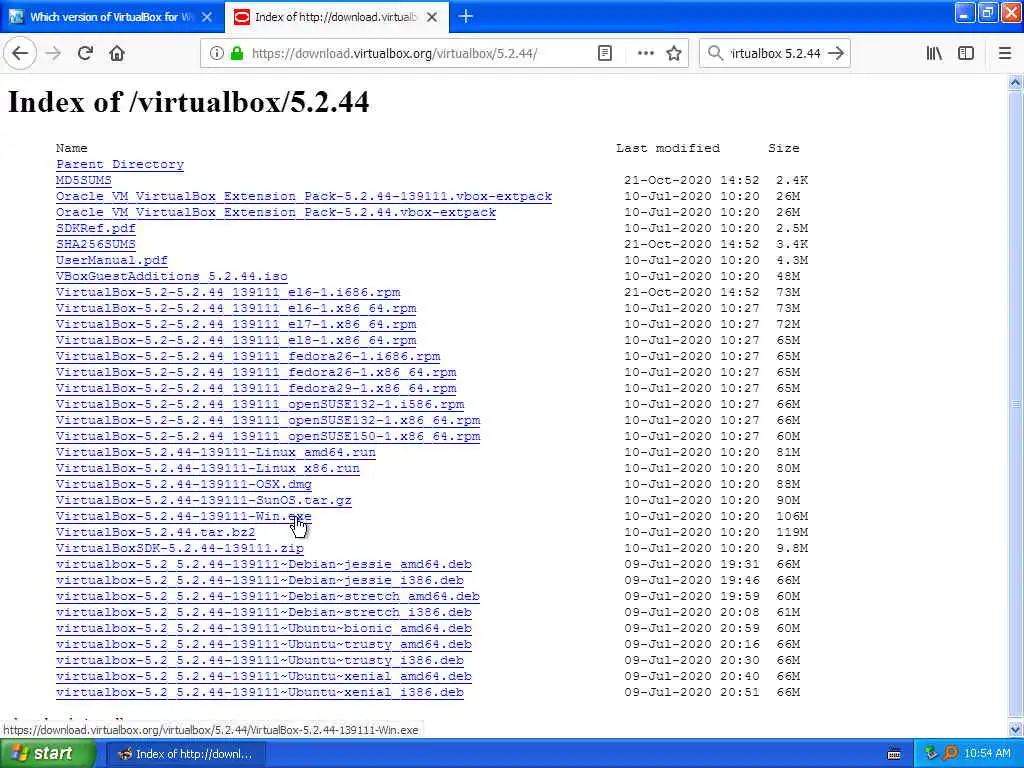Click the search magnifier icon
The image size is (1024, 768).
(x=715, y=53)
